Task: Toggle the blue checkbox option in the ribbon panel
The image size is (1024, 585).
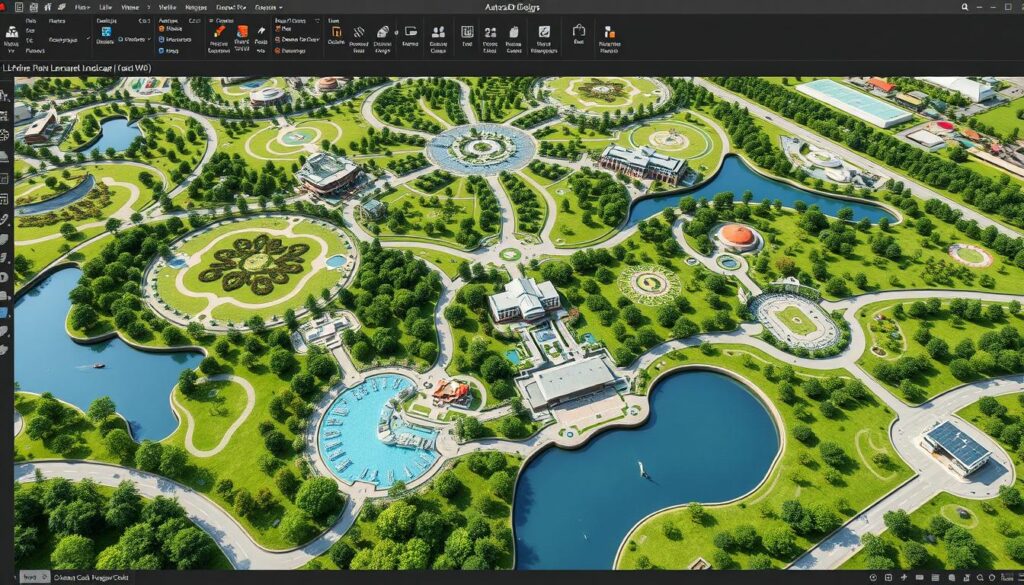Action: (x=161, y=40)
